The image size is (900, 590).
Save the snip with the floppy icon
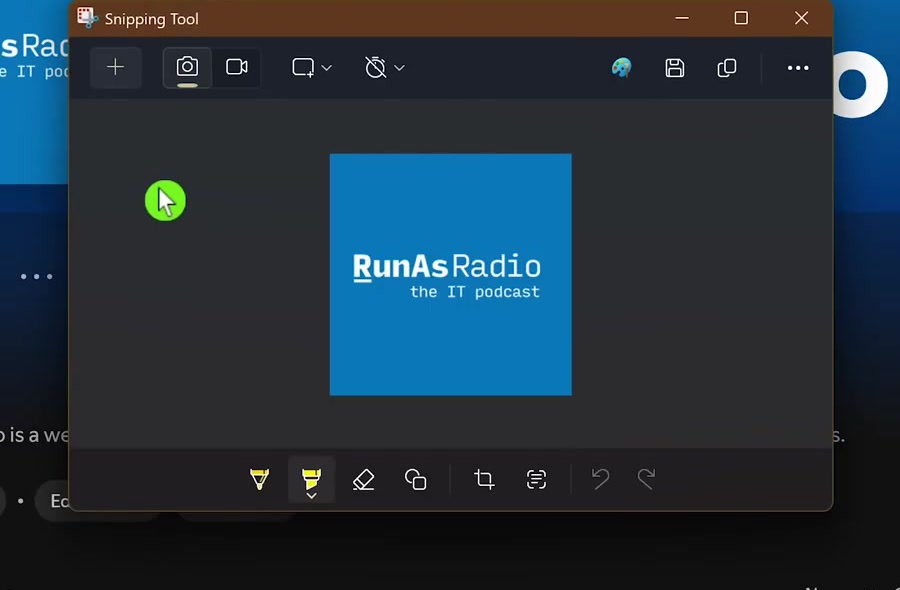(x=674, y=68)
